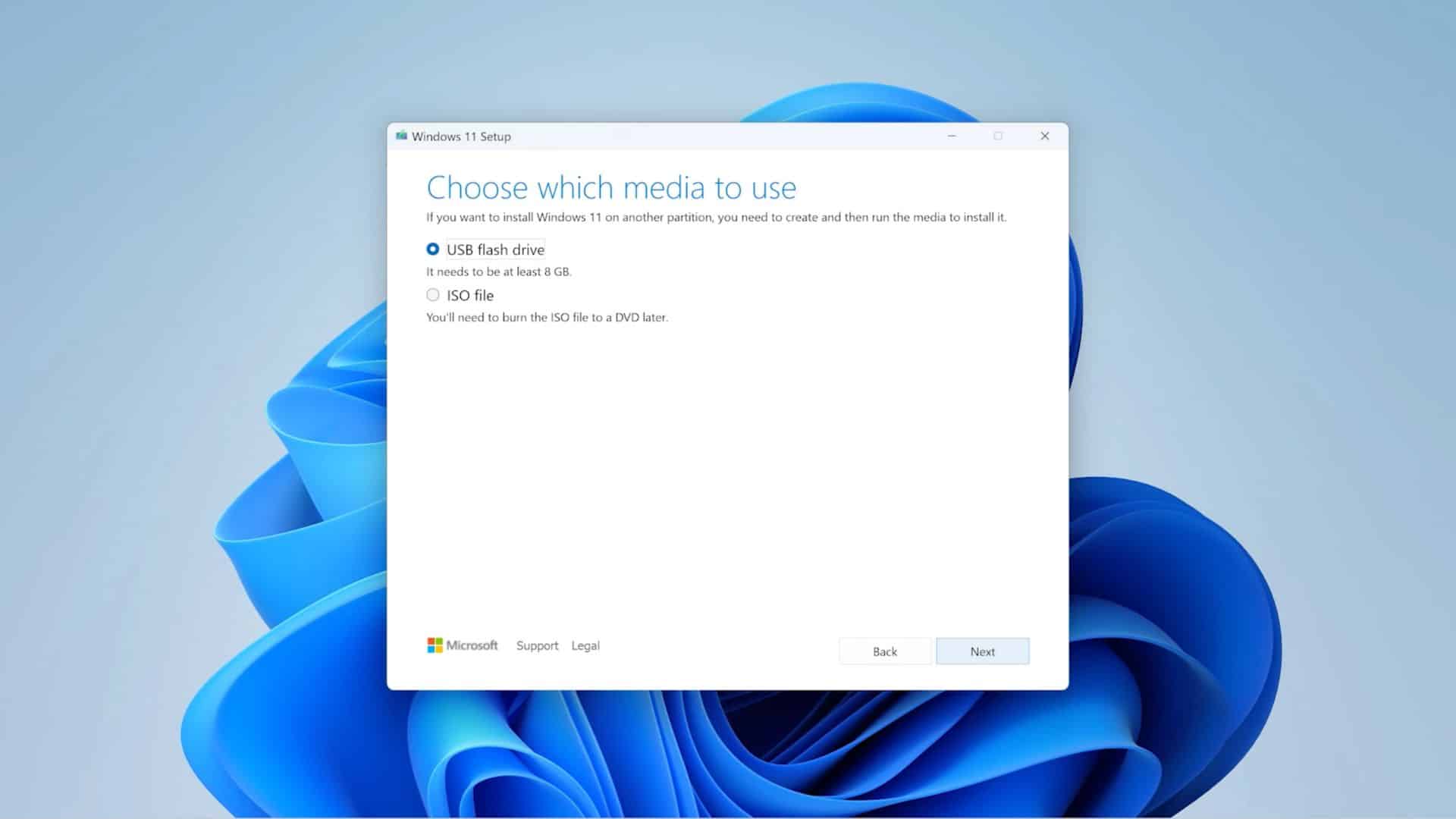Select the USB flash drive option
Viewport: 1456px width, 819px height.
pos(432,249)
